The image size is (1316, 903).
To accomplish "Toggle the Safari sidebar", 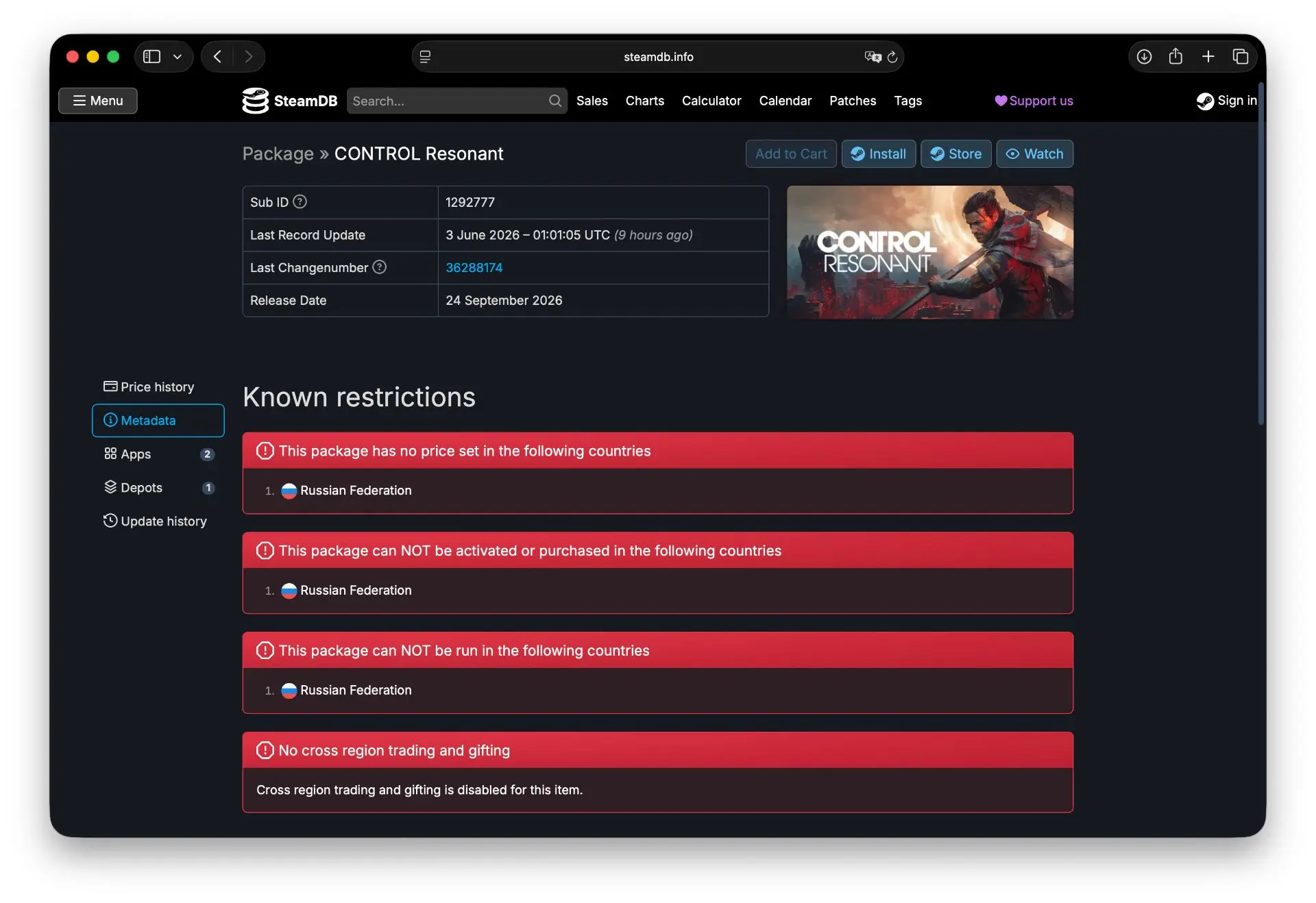I will 151,57.
